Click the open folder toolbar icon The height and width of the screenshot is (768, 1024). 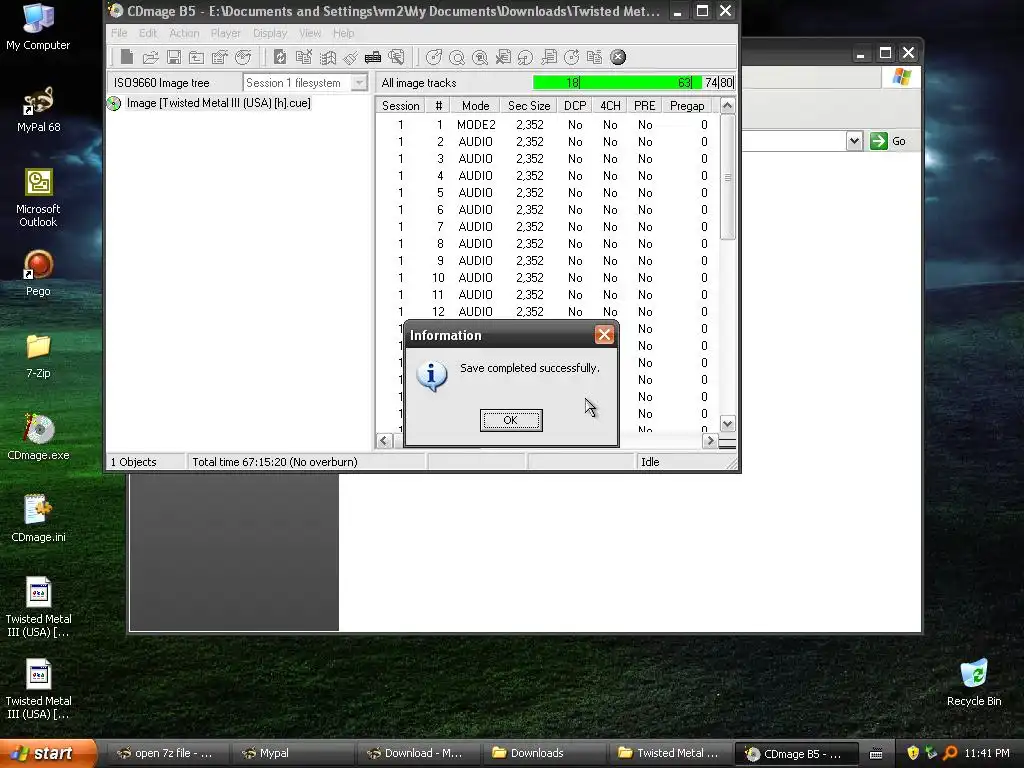pyautogui.click(x=151, y=57)
